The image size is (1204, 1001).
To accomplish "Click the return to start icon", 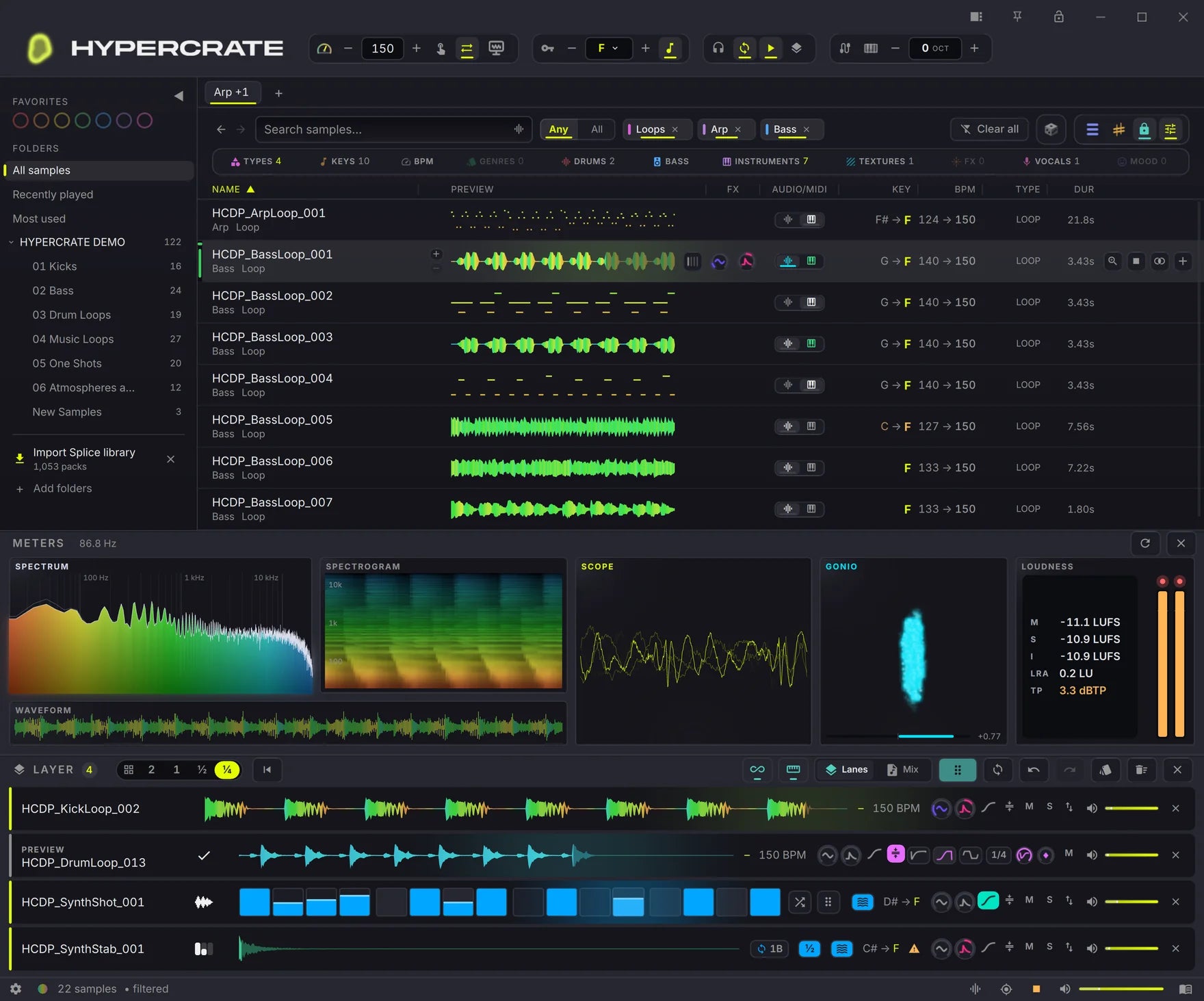I will tap(267, 770).
